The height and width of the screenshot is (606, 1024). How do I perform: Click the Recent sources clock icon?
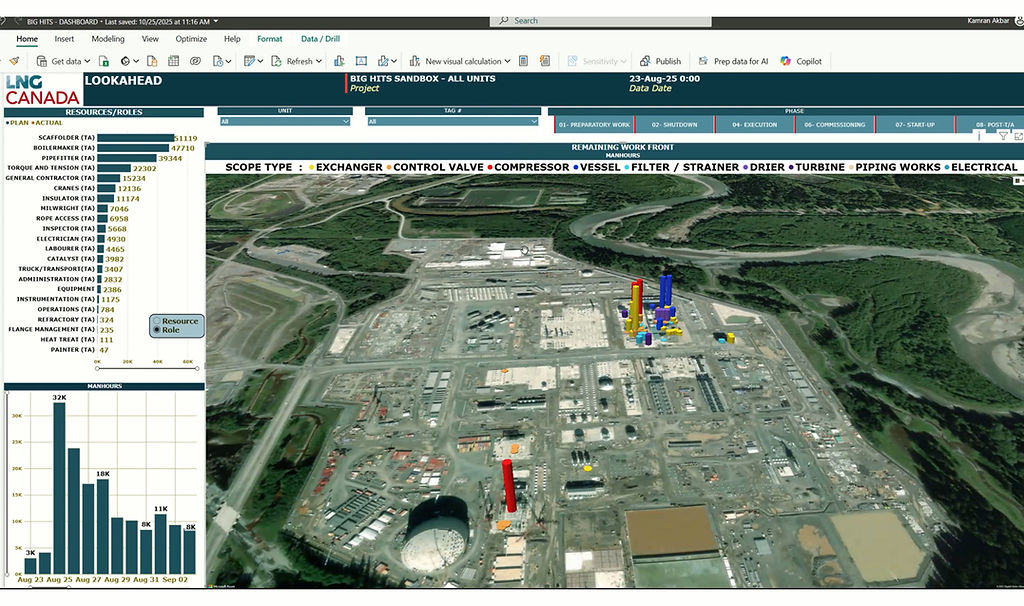click(x=218, y=61)
